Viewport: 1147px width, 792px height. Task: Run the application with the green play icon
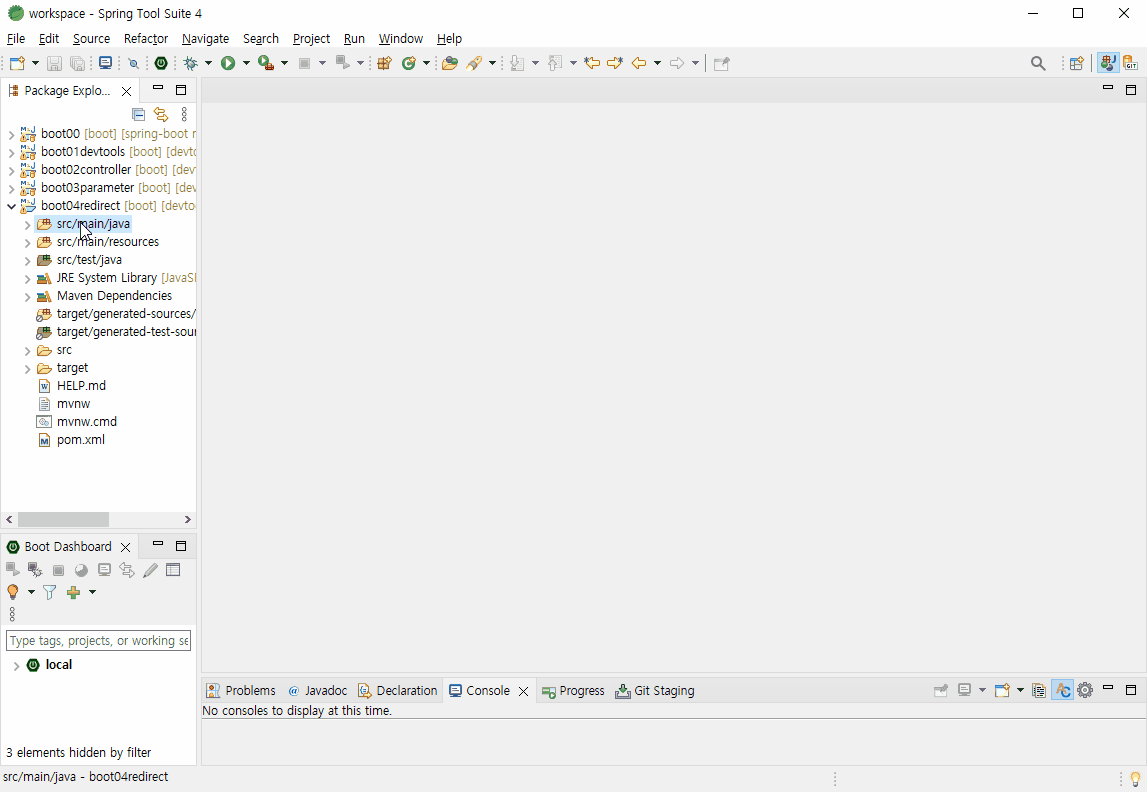click(x=228, y=64)
